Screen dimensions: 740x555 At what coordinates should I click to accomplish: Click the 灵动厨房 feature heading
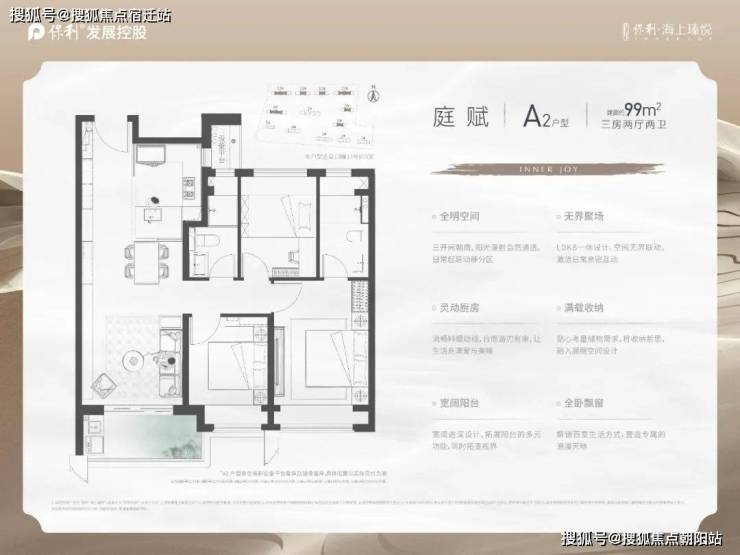pyautogui.click(x=459, y=308)
